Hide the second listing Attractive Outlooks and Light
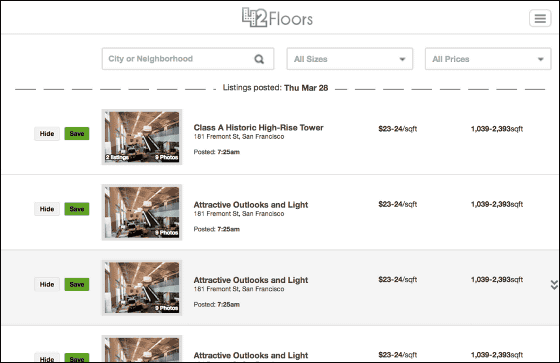Image resolution: width=560 pixels, height=363 pixels. coord(47,209)
